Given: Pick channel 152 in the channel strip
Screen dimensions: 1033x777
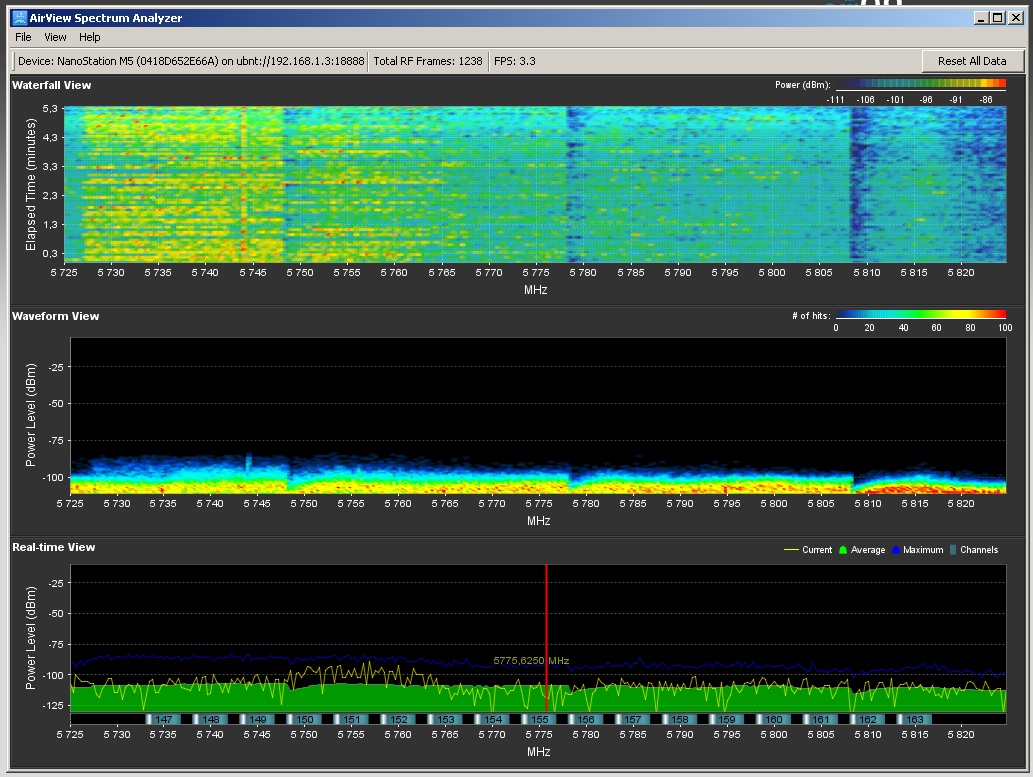Looking at the screenshot, I should tap(399, 720).
